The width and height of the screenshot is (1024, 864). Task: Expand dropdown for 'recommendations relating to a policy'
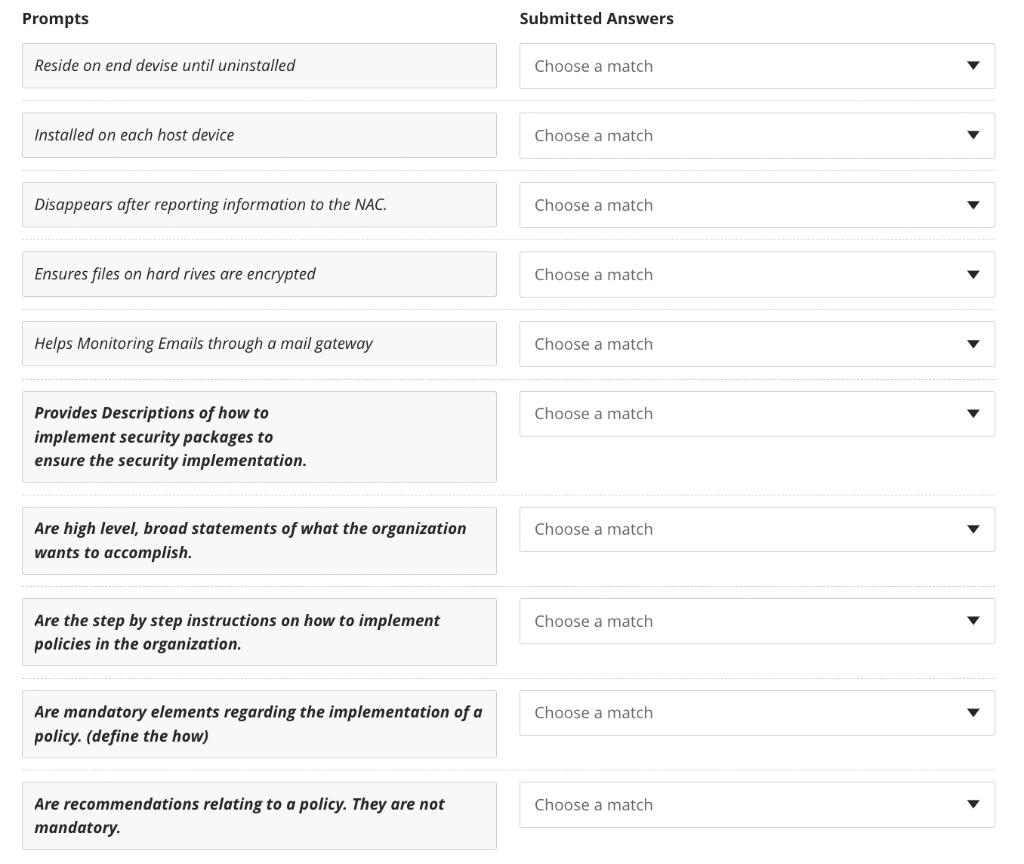756,805
